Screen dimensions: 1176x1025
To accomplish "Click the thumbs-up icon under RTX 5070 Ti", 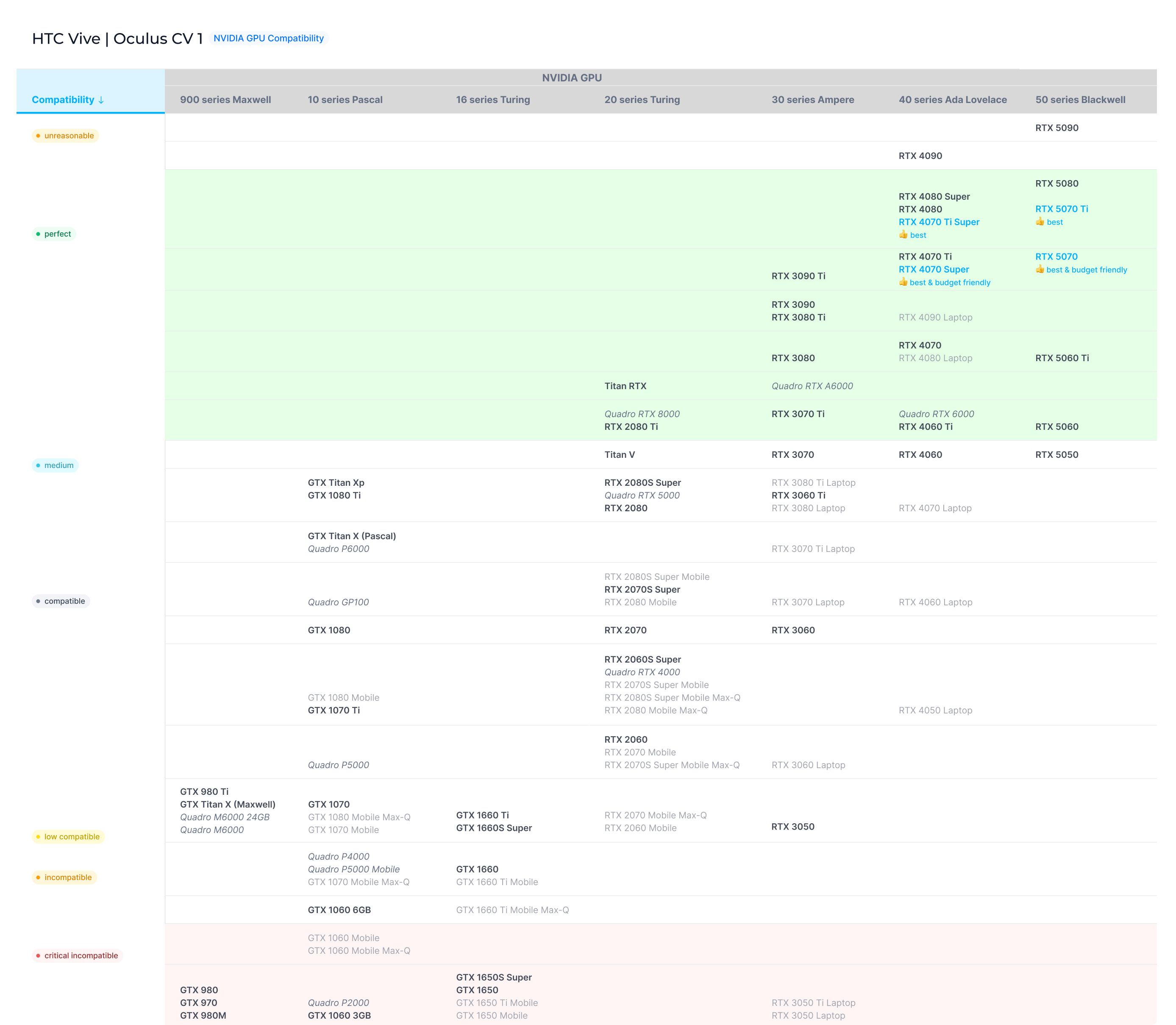I will point(1040,222).
